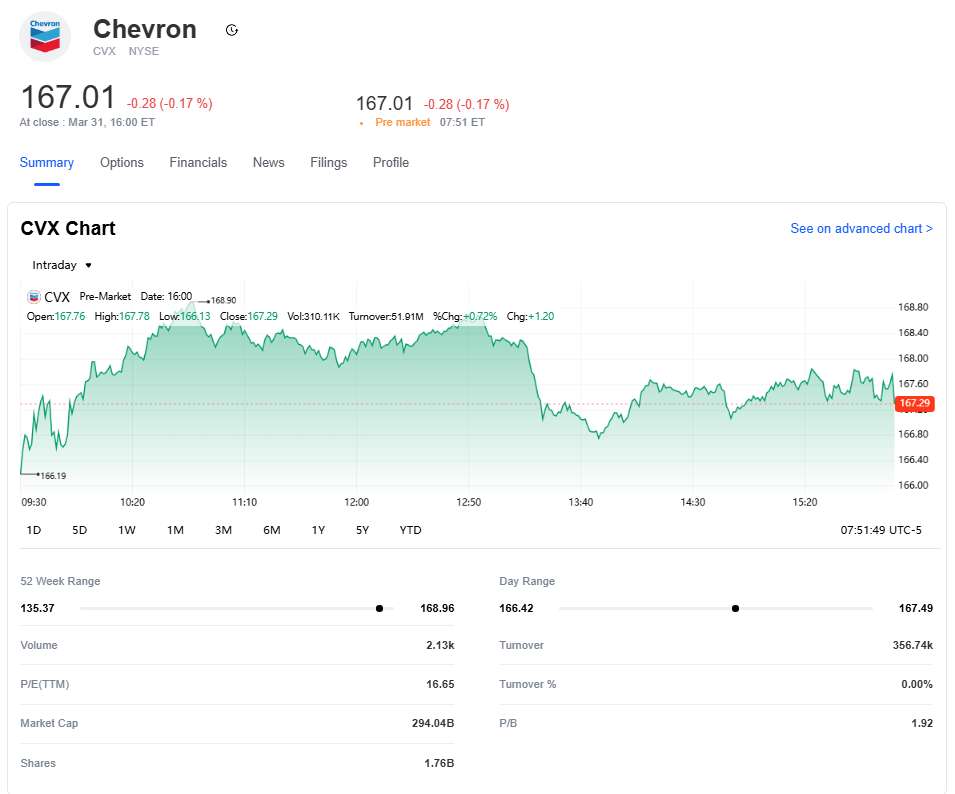Select the YTD chart range
Image resolution: width=955 pixels, height=794 pixels.
click(x=410, y=530)
